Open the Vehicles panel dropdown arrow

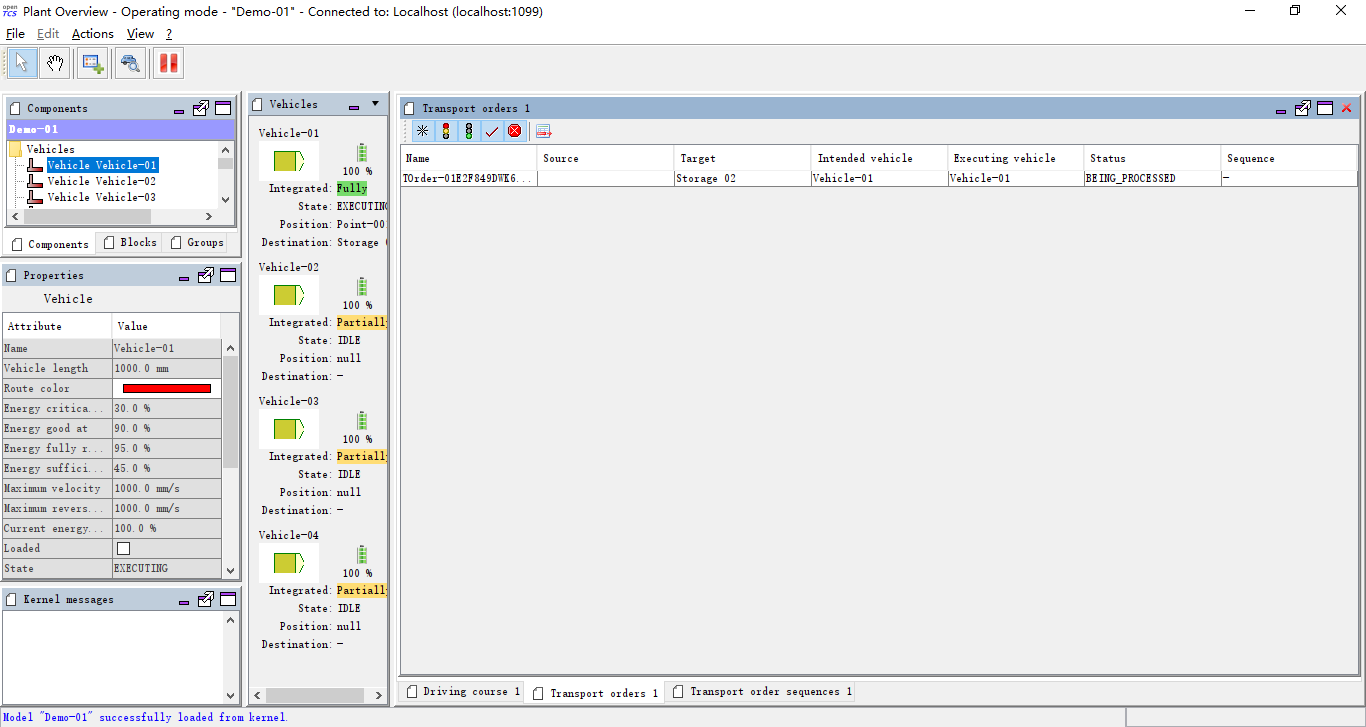point(377,103)
